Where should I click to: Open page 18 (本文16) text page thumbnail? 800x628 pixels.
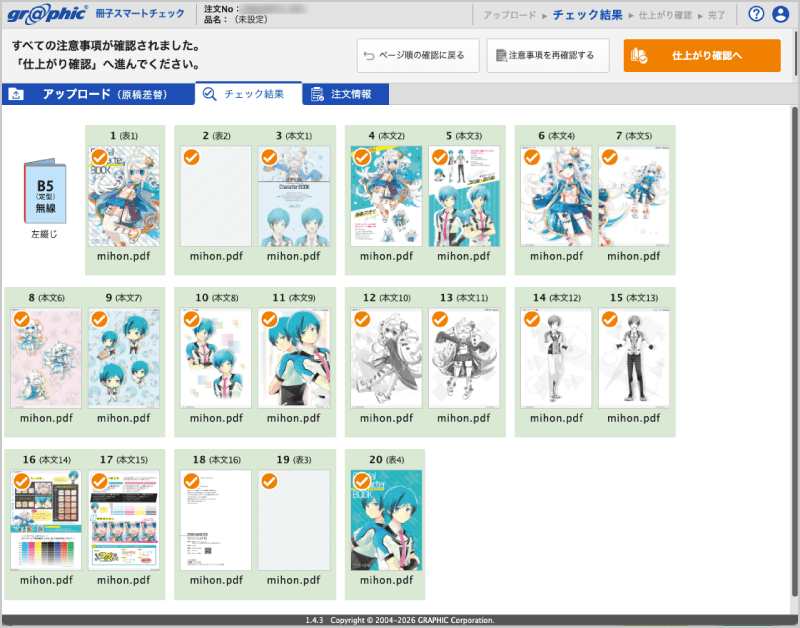coord(216,520)
